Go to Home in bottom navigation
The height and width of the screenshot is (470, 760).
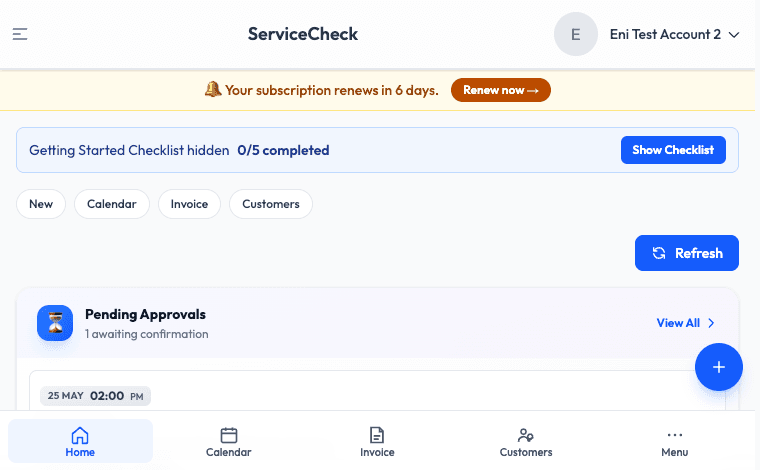coord(80,441)
